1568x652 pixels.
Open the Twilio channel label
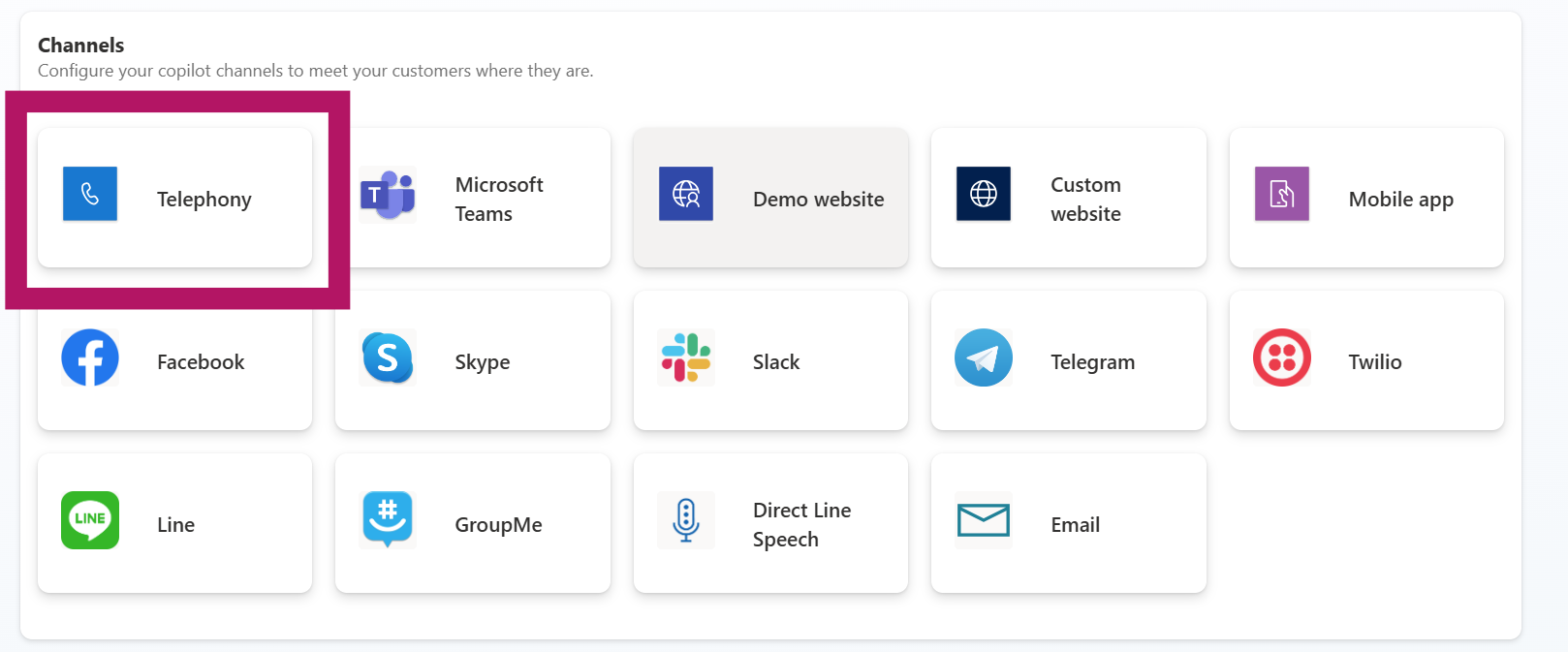[x=1375, y=362]
